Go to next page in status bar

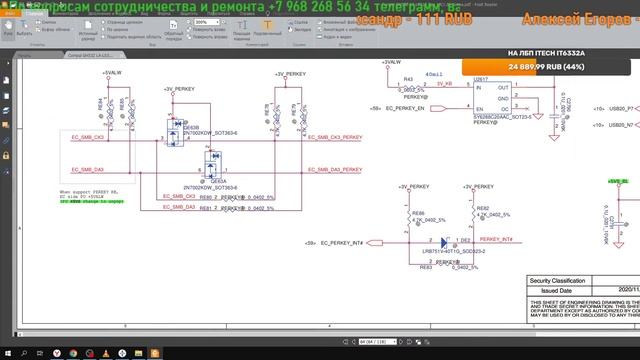coord(401,342)
